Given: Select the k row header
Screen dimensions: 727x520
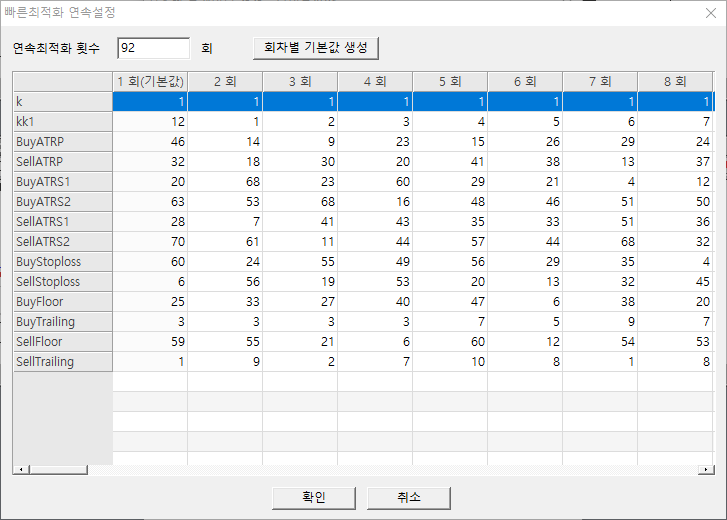Looking at the screenshot, I should pyautogui.click(x=62, y=101).
